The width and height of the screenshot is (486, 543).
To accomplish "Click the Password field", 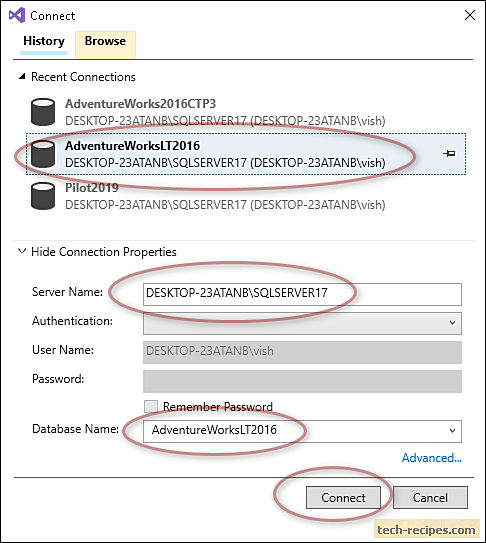I will 302,381.
